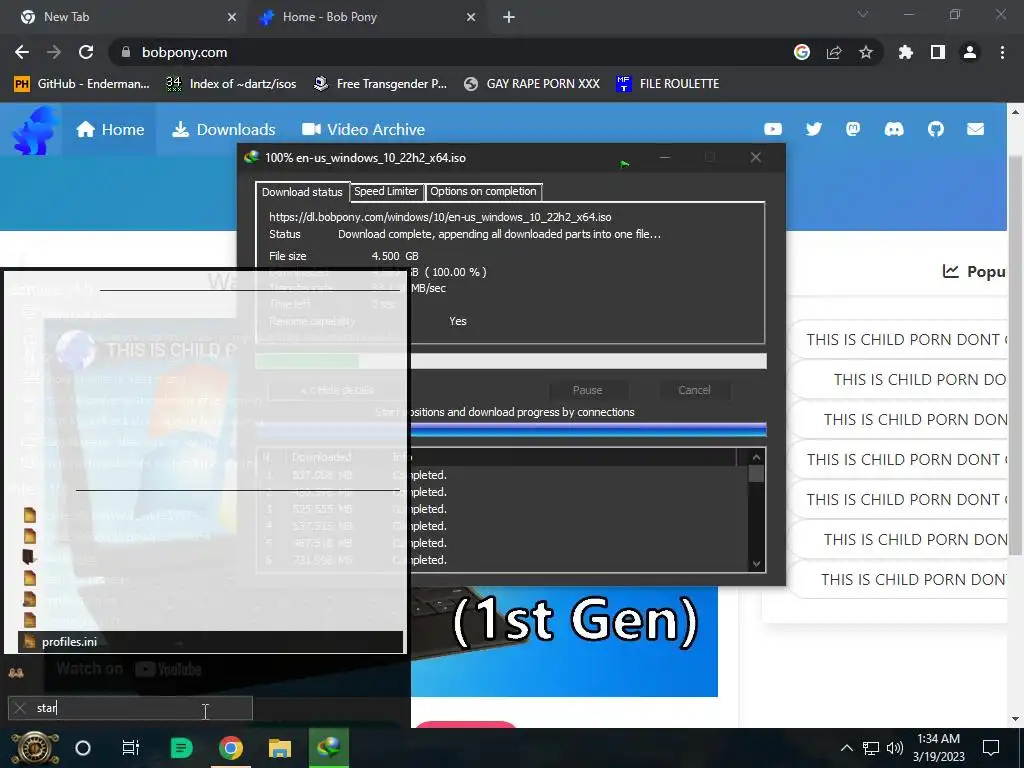Open the Discord icon in site header
The image size is (1024, 768).
894,129
